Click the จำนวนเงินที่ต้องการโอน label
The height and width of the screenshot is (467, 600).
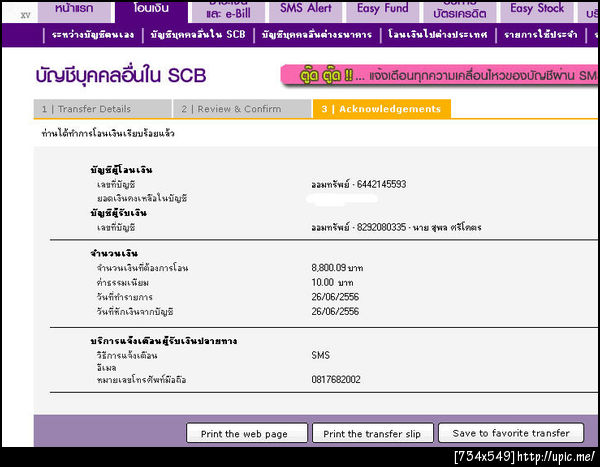coord(142,268)
